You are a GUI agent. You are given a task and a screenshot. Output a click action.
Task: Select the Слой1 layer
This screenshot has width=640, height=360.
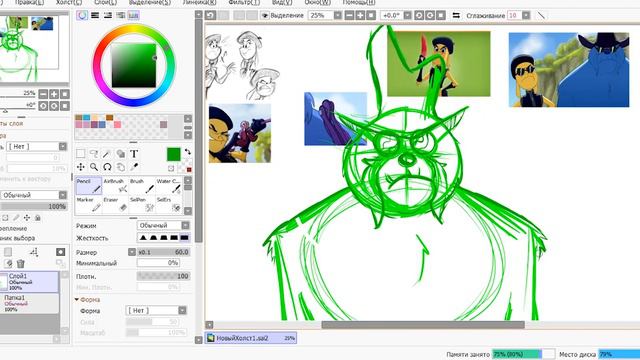coord(29,282)
